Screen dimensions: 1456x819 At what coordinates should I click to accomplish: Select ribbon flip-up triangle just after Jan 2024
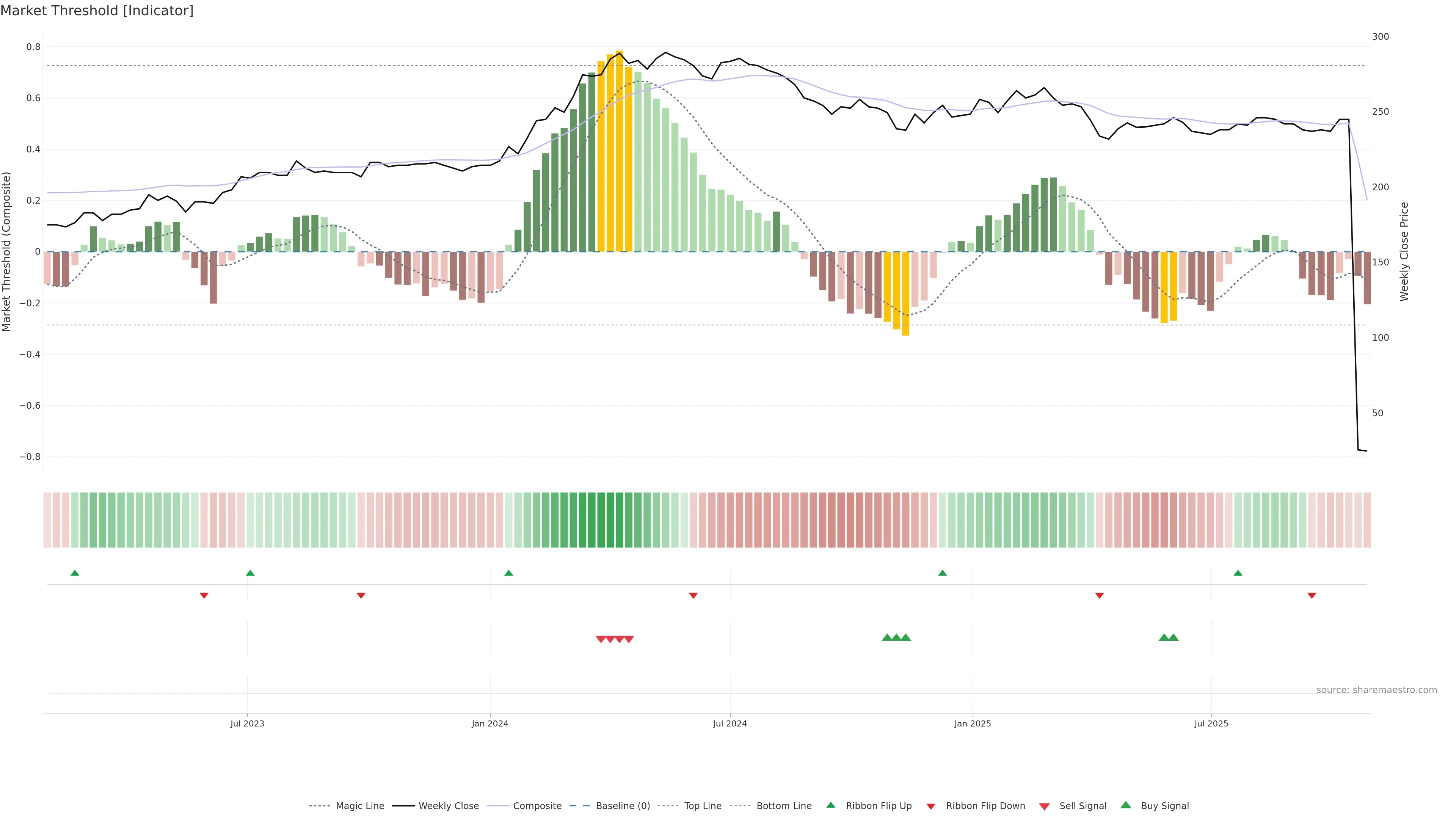coord(509,573)
